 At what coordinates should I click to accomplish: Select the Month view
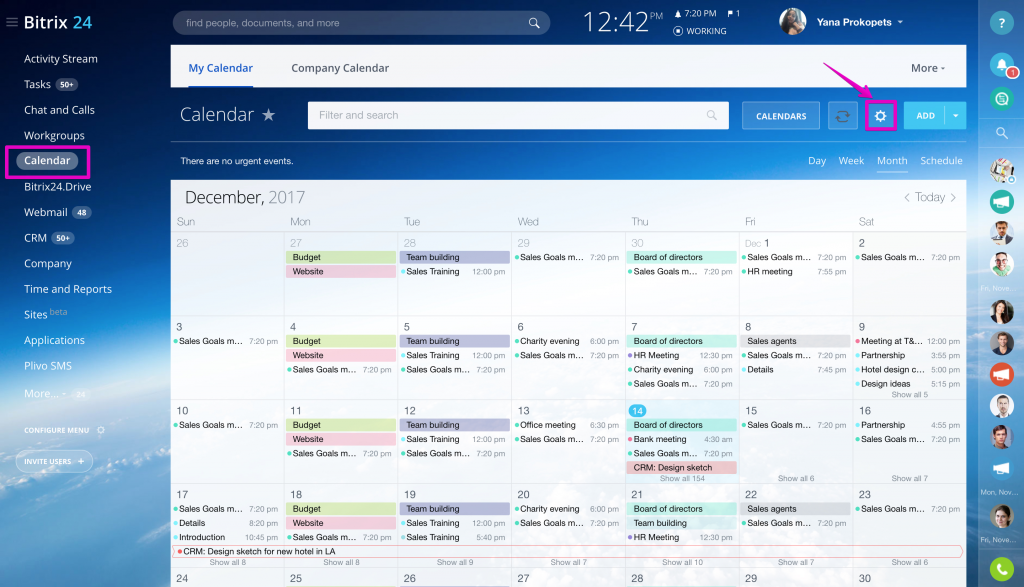[891, 161]
